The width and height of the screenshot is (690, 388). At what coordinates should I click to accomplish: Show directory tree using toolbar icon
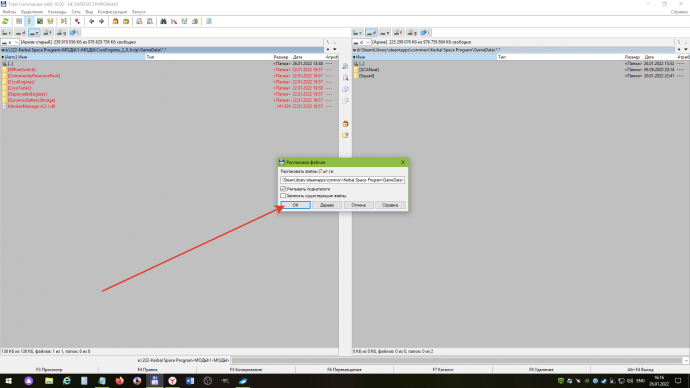[x=51, y=21]
